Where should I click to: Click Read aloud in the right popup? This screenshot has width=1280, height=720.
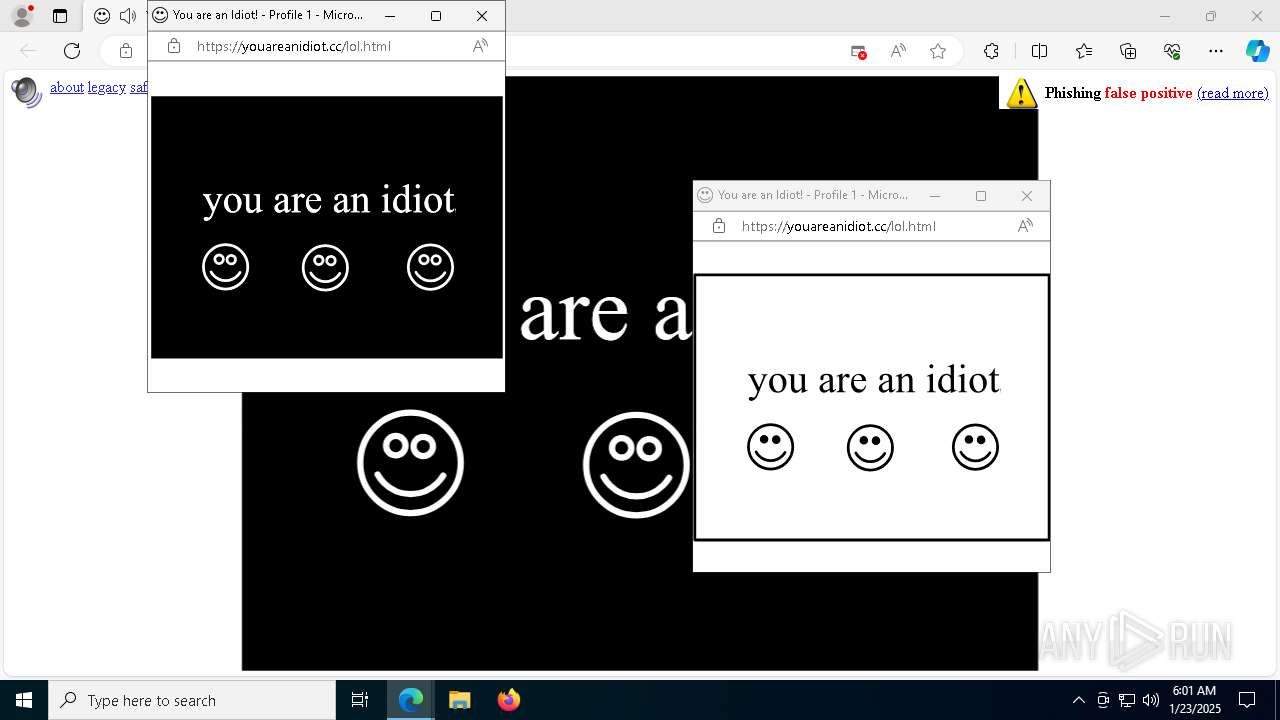coord(1025,226)
